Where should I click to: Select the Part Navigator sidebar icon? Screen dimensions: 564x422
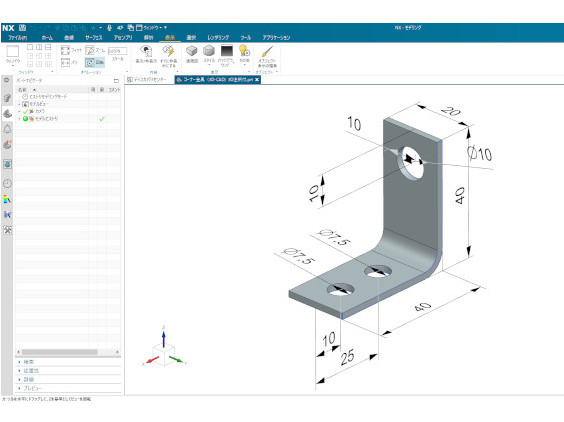coord(7,114)
